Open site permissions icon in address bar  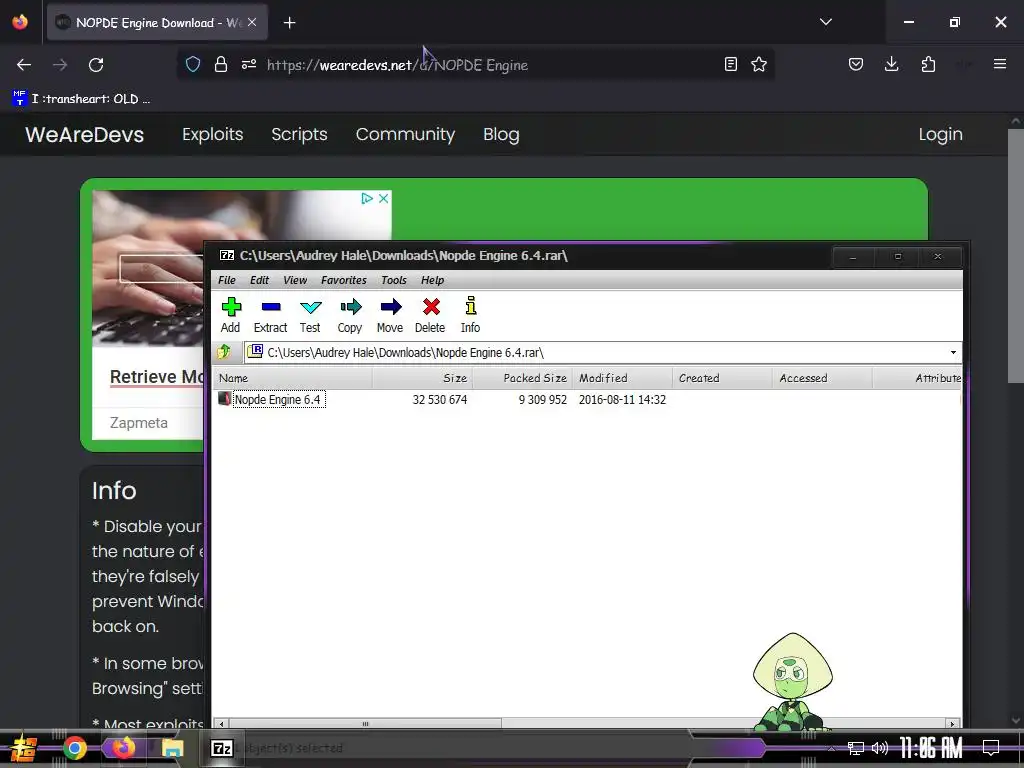click(249, 65)
